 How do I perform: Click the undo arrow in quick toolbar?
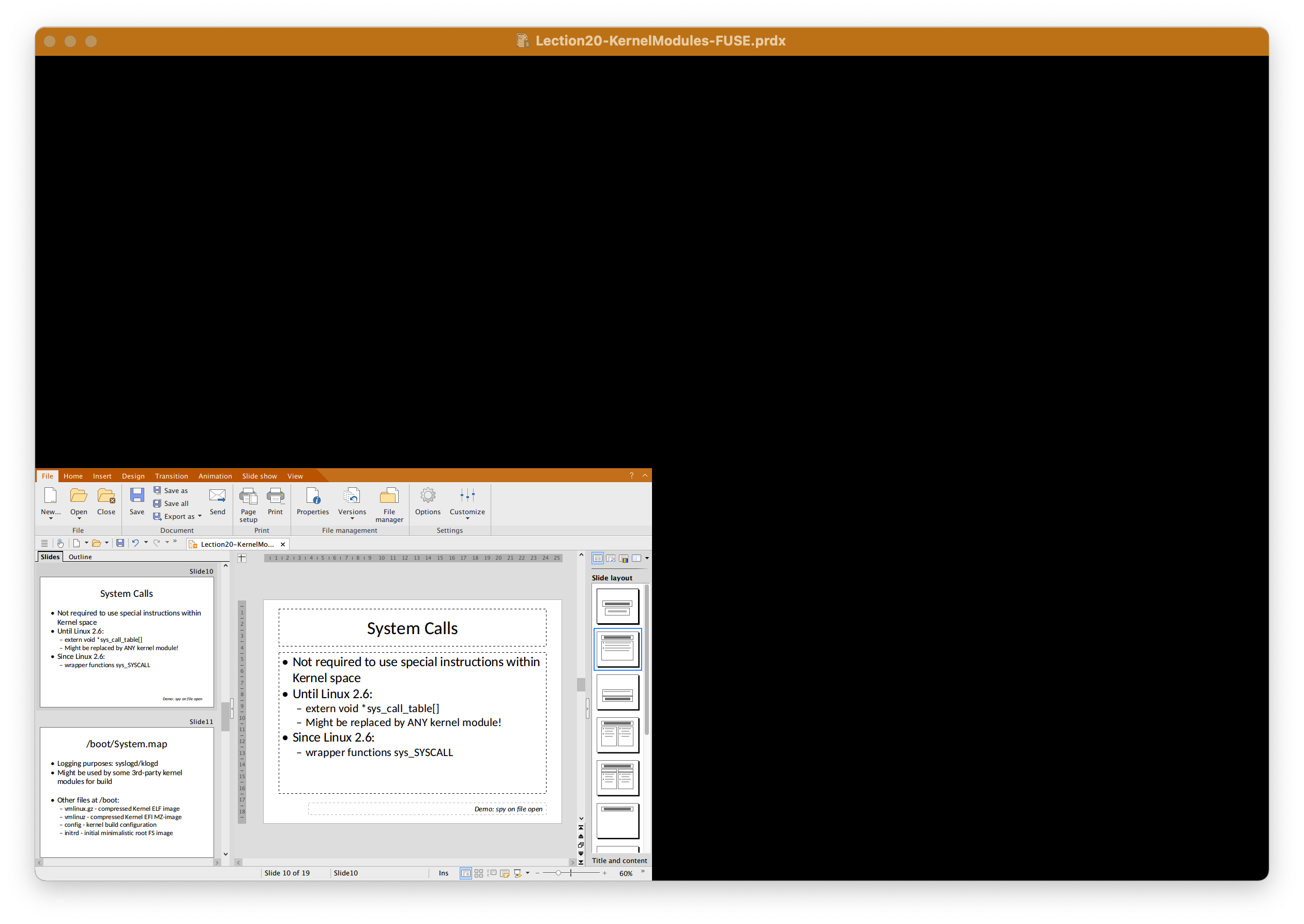tap(135, 543)
